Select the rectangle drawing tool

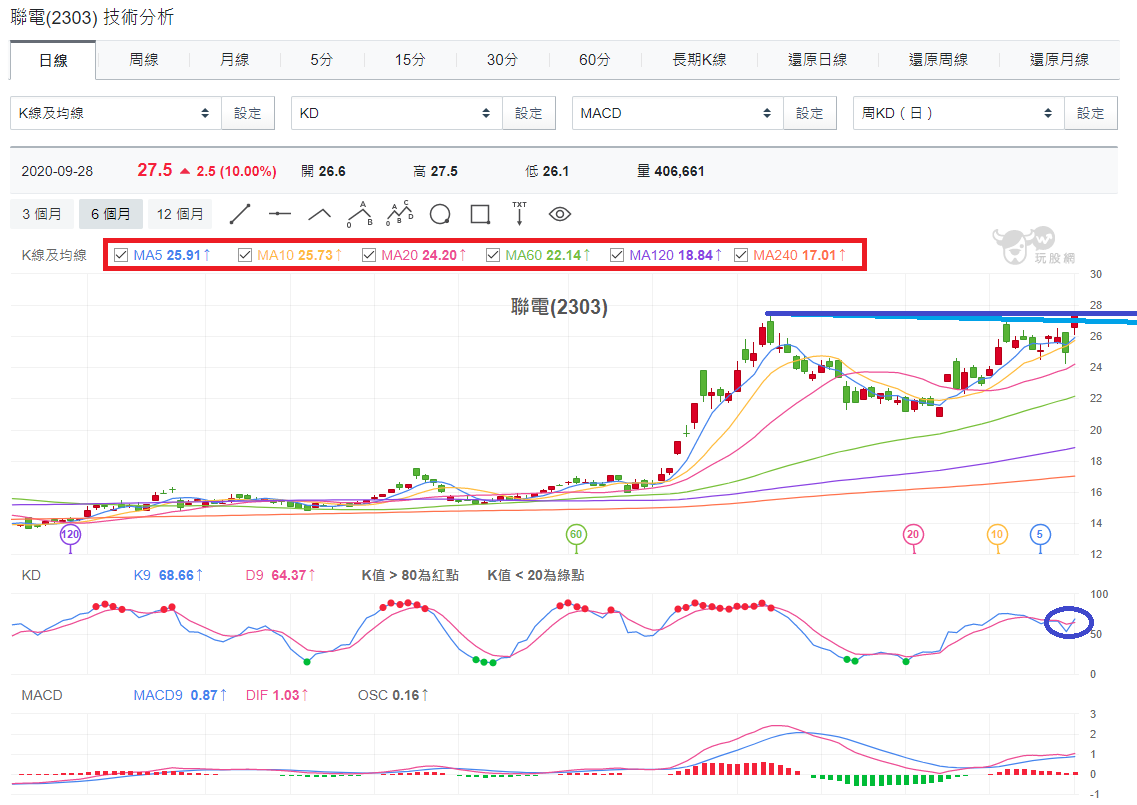[x=480, y=214]
